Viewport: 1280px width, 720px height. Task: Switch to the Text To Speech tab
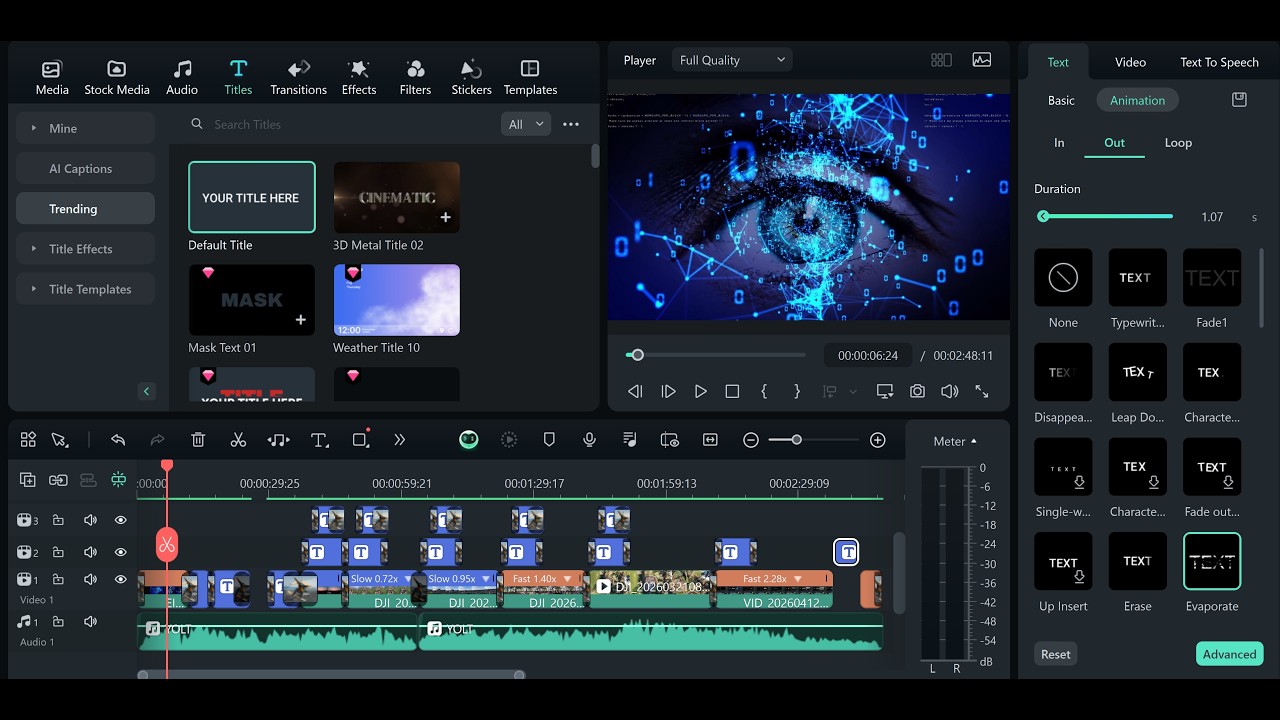1219,62
